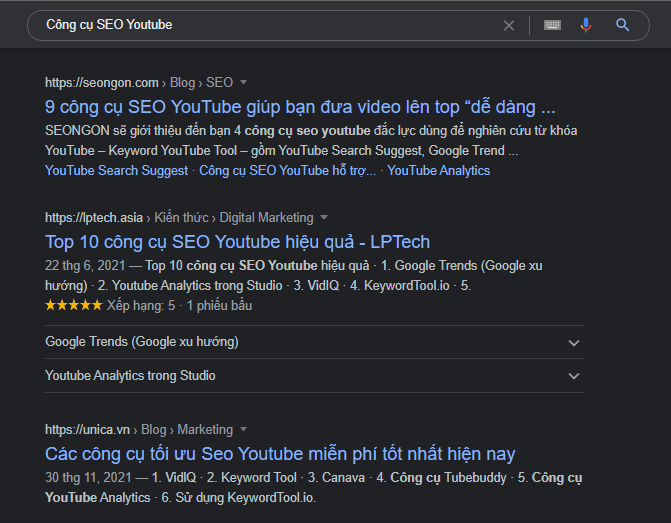
Task: Open the on-screen keyboard input tool
Action: click(x=552, y=25)
